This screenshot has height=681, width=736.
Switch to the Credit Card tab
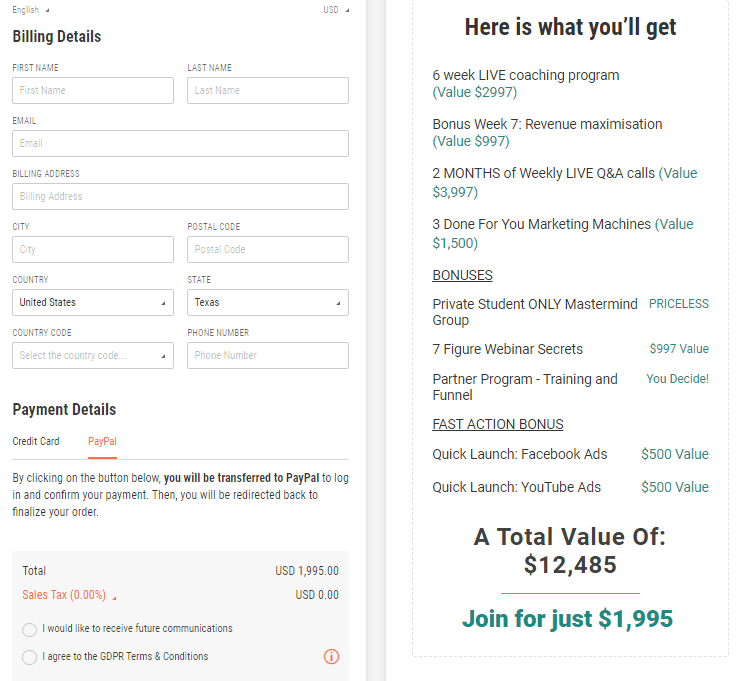tap(36, 441)
